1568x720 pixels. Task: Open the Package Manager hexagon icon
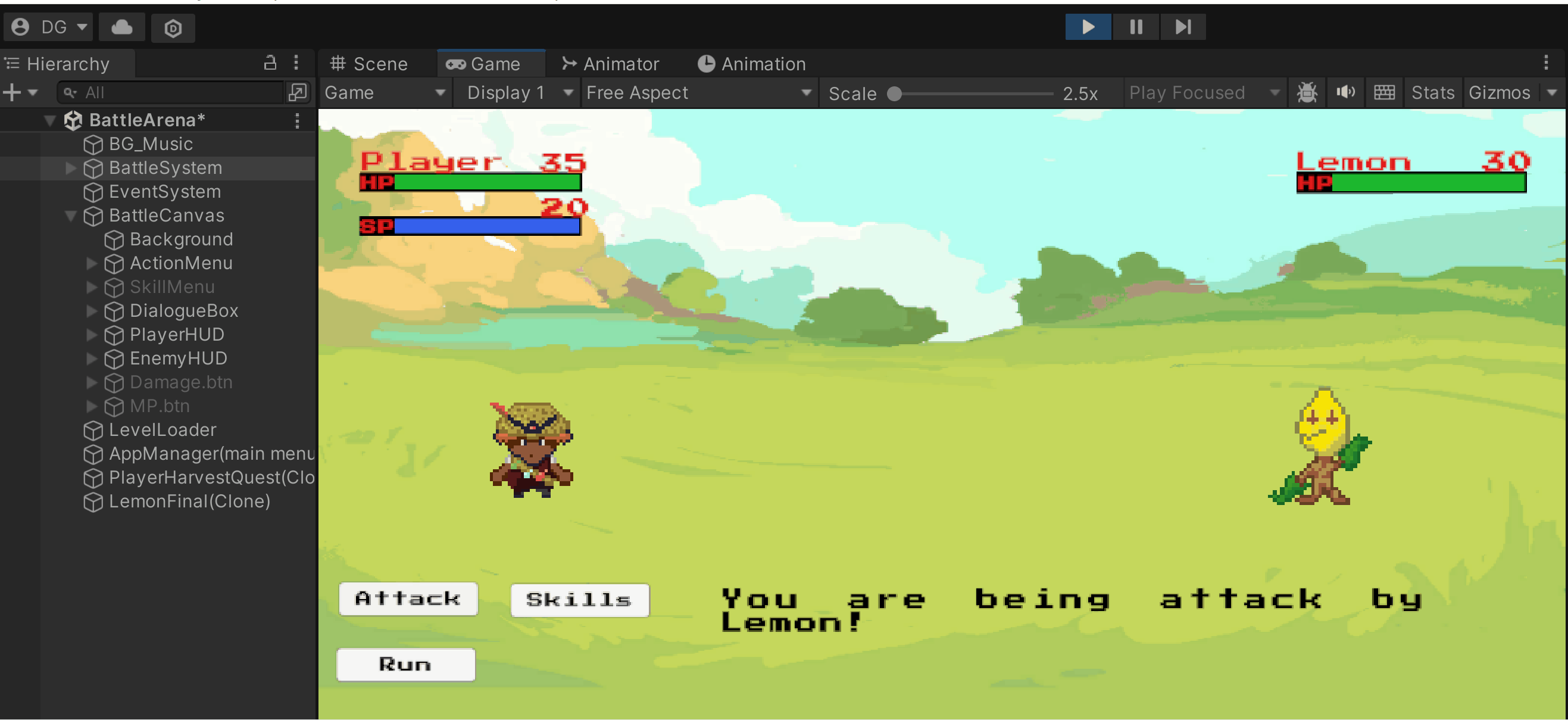point(173,28)
